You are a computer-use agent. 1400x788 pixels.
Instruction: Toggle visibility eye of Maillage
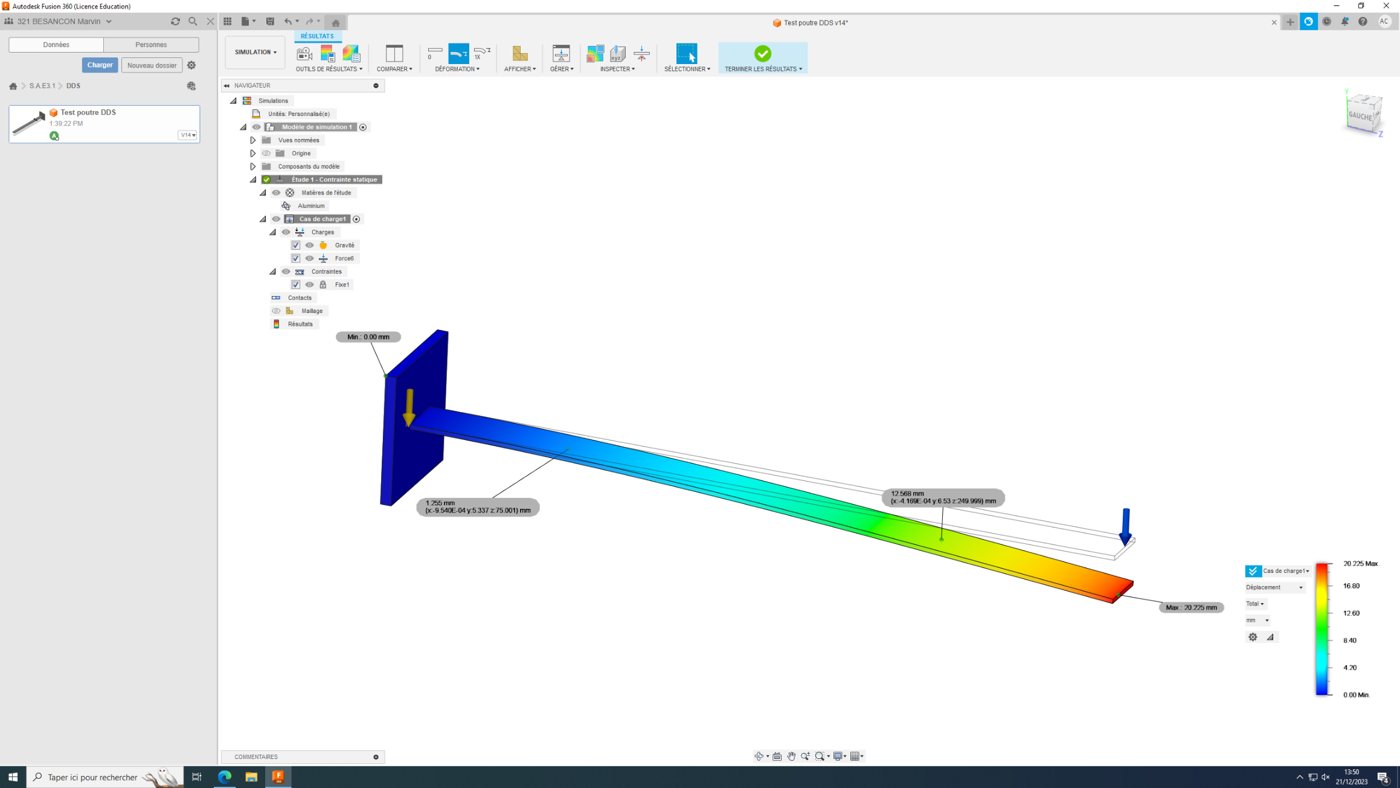click(x=276, y=311)
